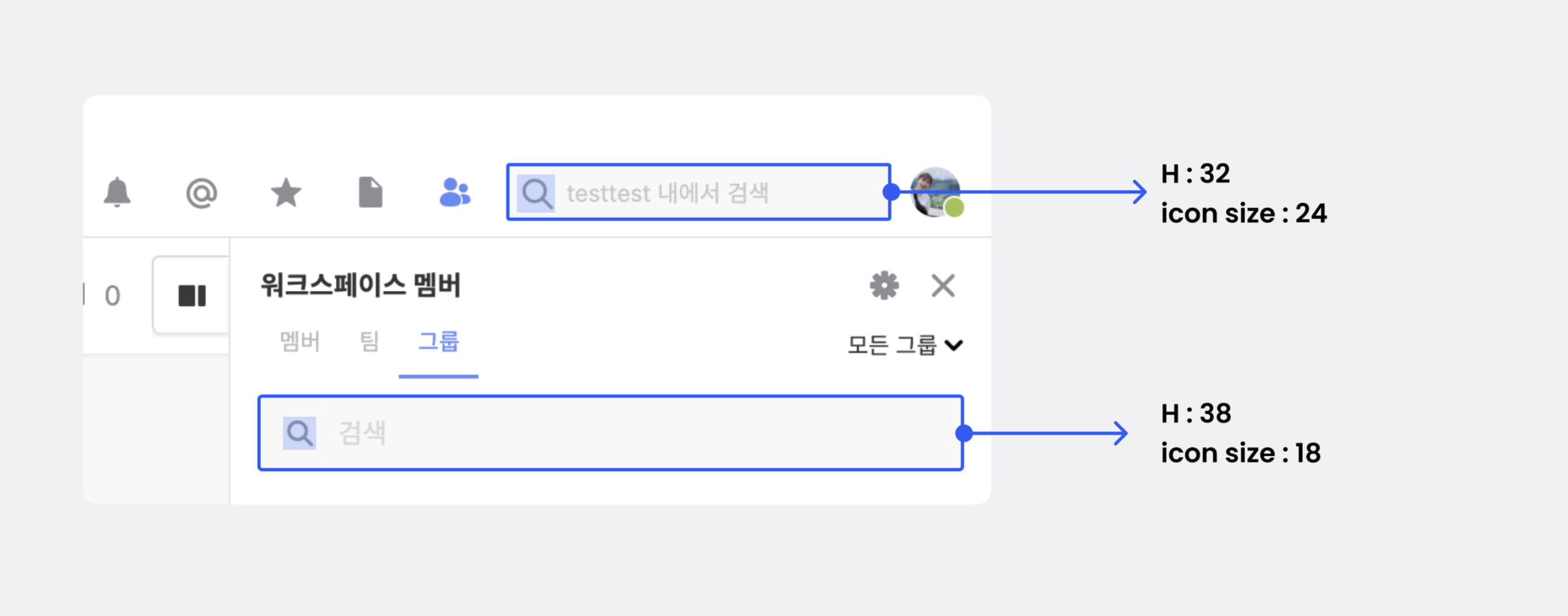Click the blue workspace members icon
1568x616 pixels.
pyautogui.click(x=455, y=193)
